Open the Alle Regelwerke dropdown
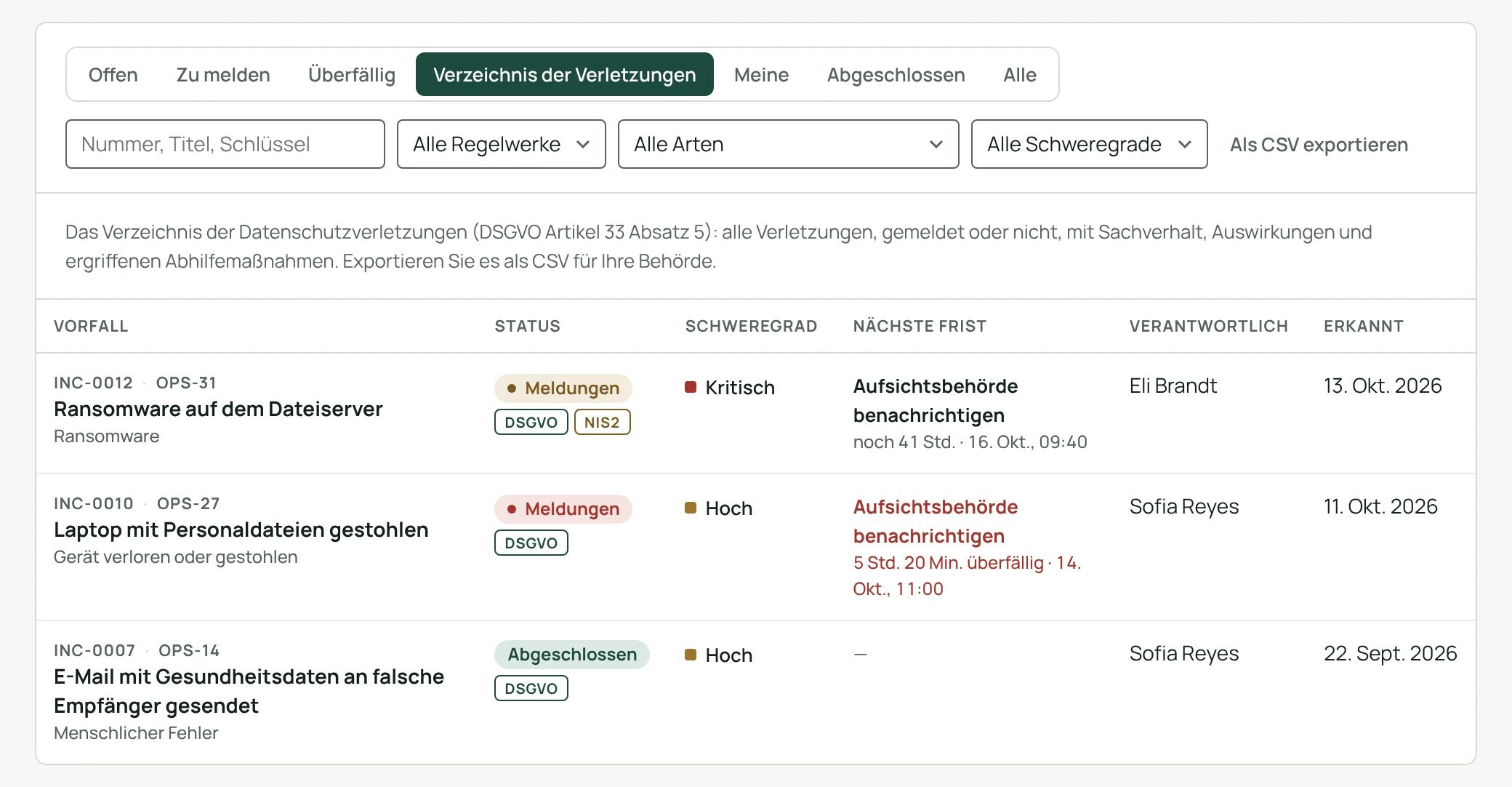Screen dimensions: 1512x787 click(x=502, y=144)
